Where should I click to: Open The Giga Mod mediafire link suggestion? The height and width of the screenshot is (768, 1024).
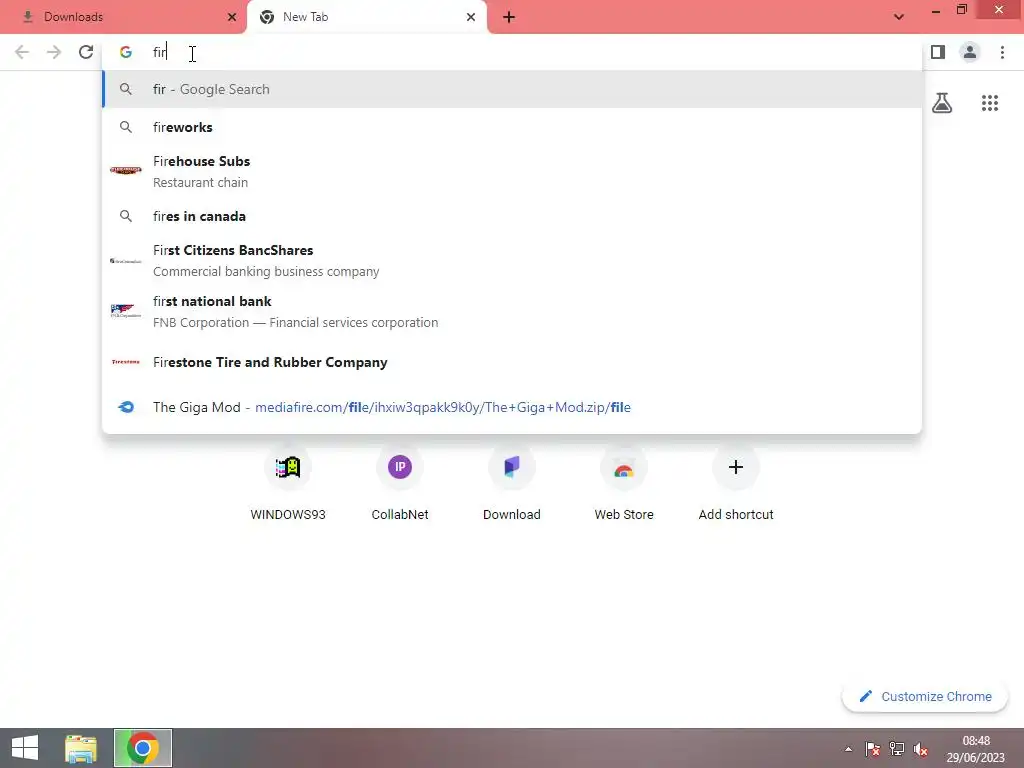tap(512, 407)
